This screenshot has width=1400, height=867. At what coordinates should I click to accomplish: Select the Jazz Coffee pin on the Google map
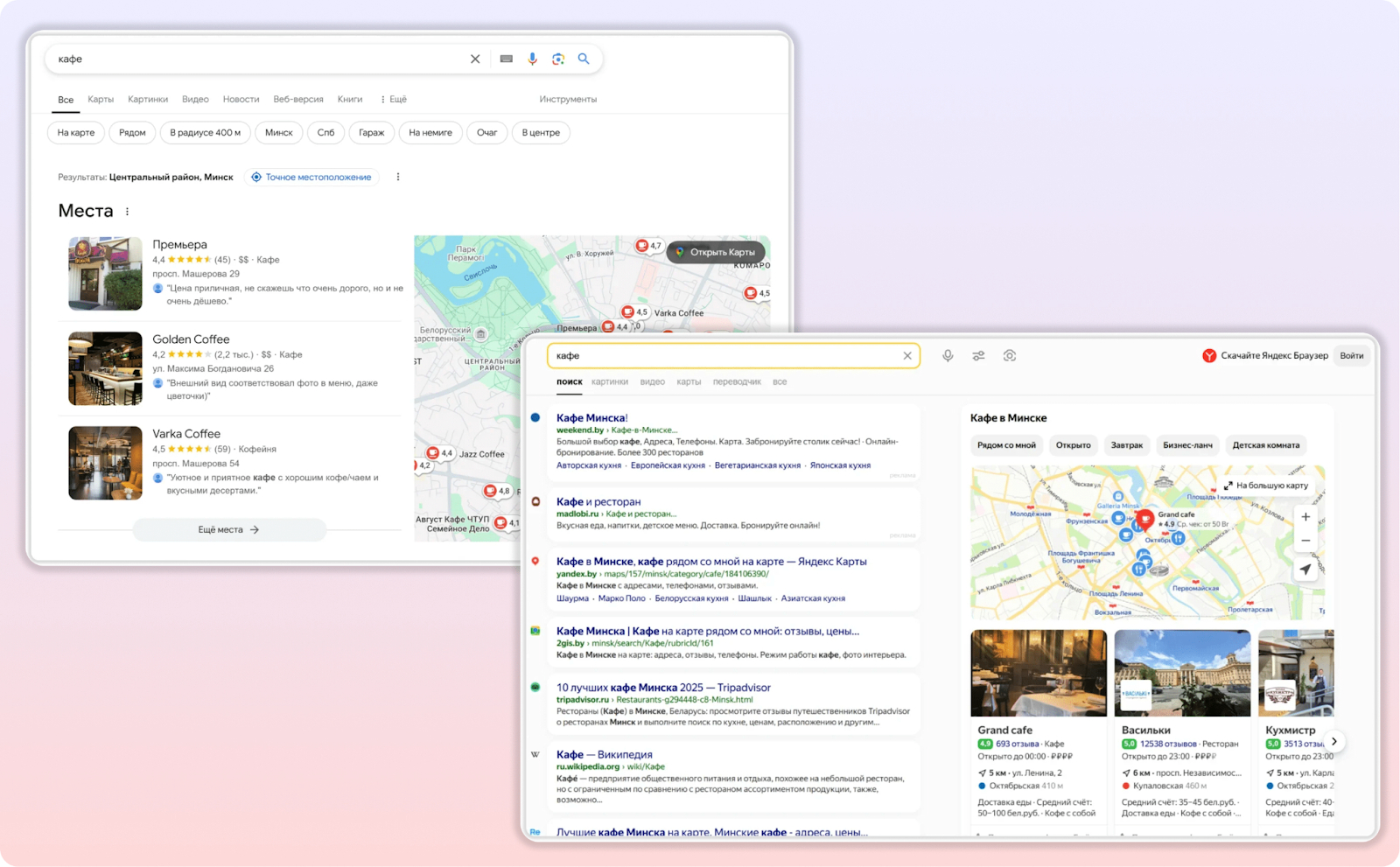pyautogui.click(x=439, y=453)
